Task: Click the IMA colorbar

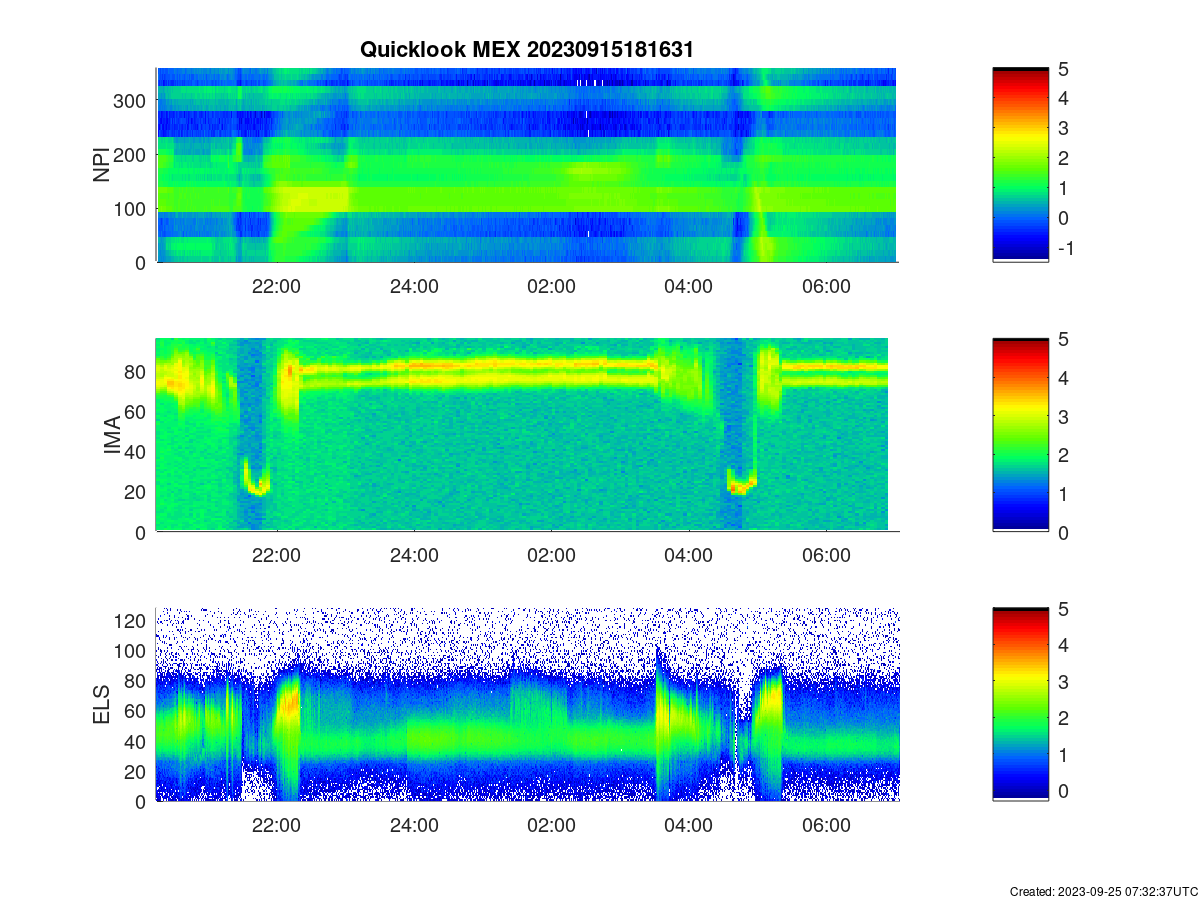Action: tap(1020, 435)
